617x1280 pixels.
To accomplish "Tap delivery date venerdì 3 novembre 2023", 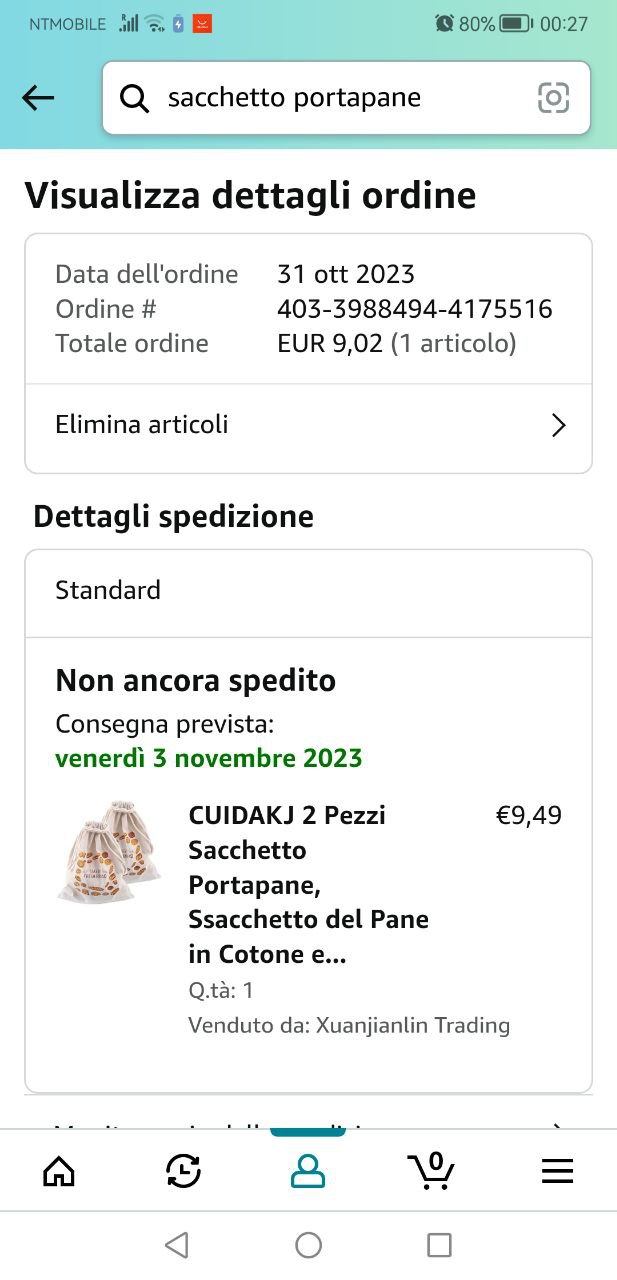I will [208, 758].
